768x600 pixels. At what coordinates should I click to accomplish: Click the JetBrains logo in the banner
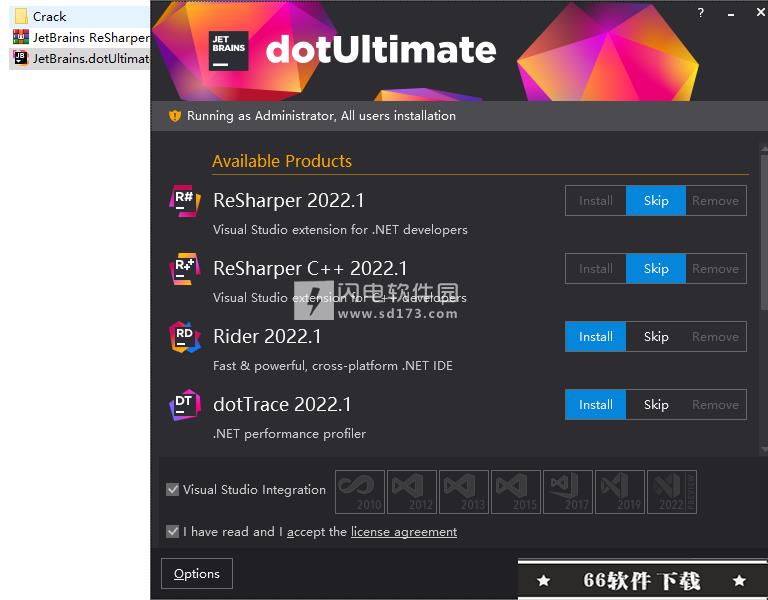click(x=228, y=51)
